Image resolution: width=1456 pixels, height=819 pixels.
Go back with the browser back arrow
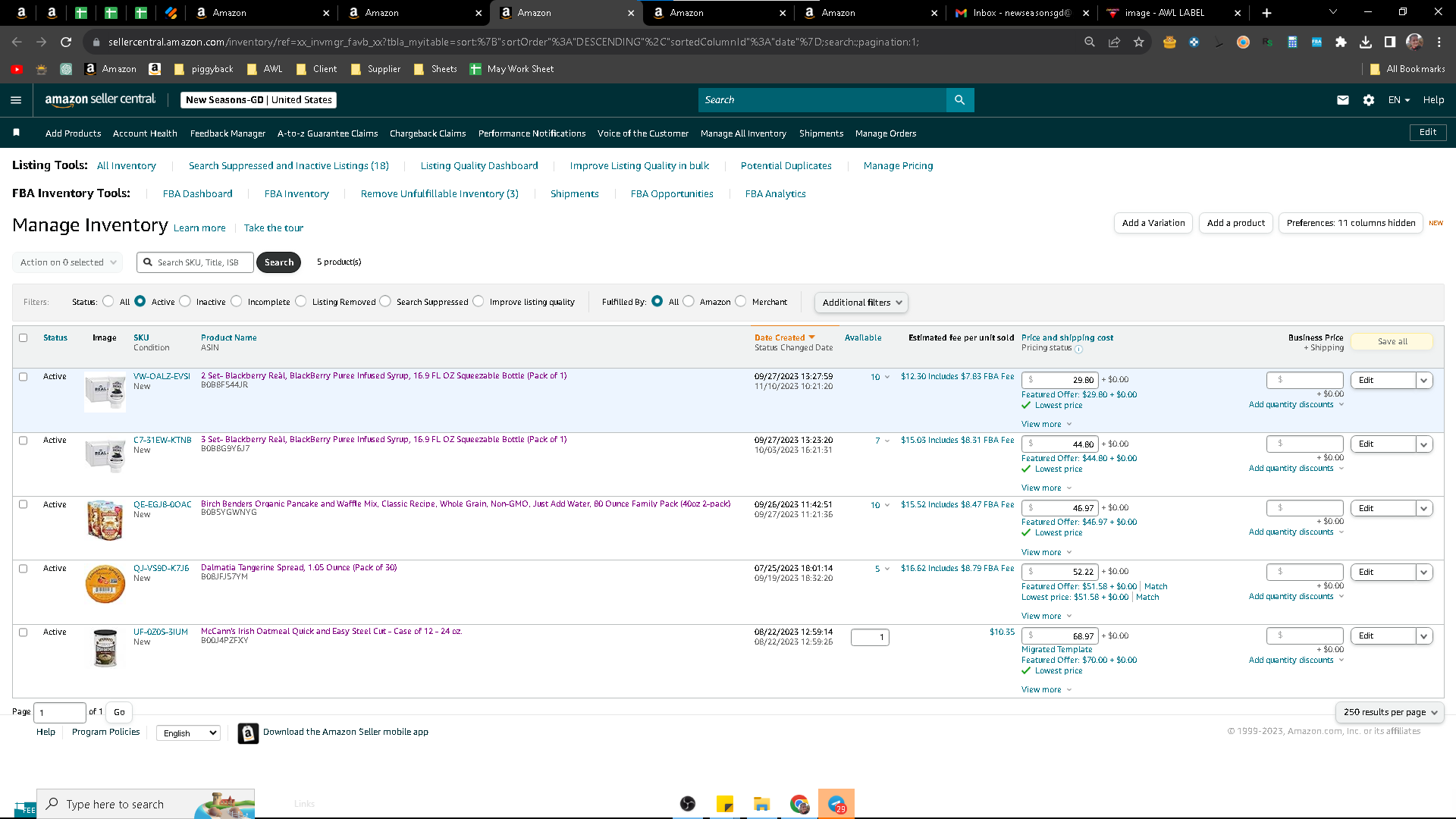point(17,42)
